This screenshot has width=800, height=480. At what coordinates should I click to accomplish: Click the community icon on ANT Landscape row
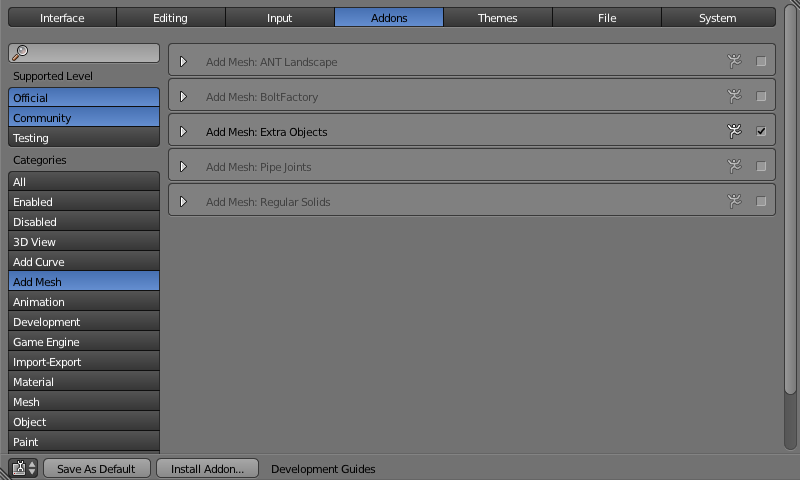pos(735,62)
